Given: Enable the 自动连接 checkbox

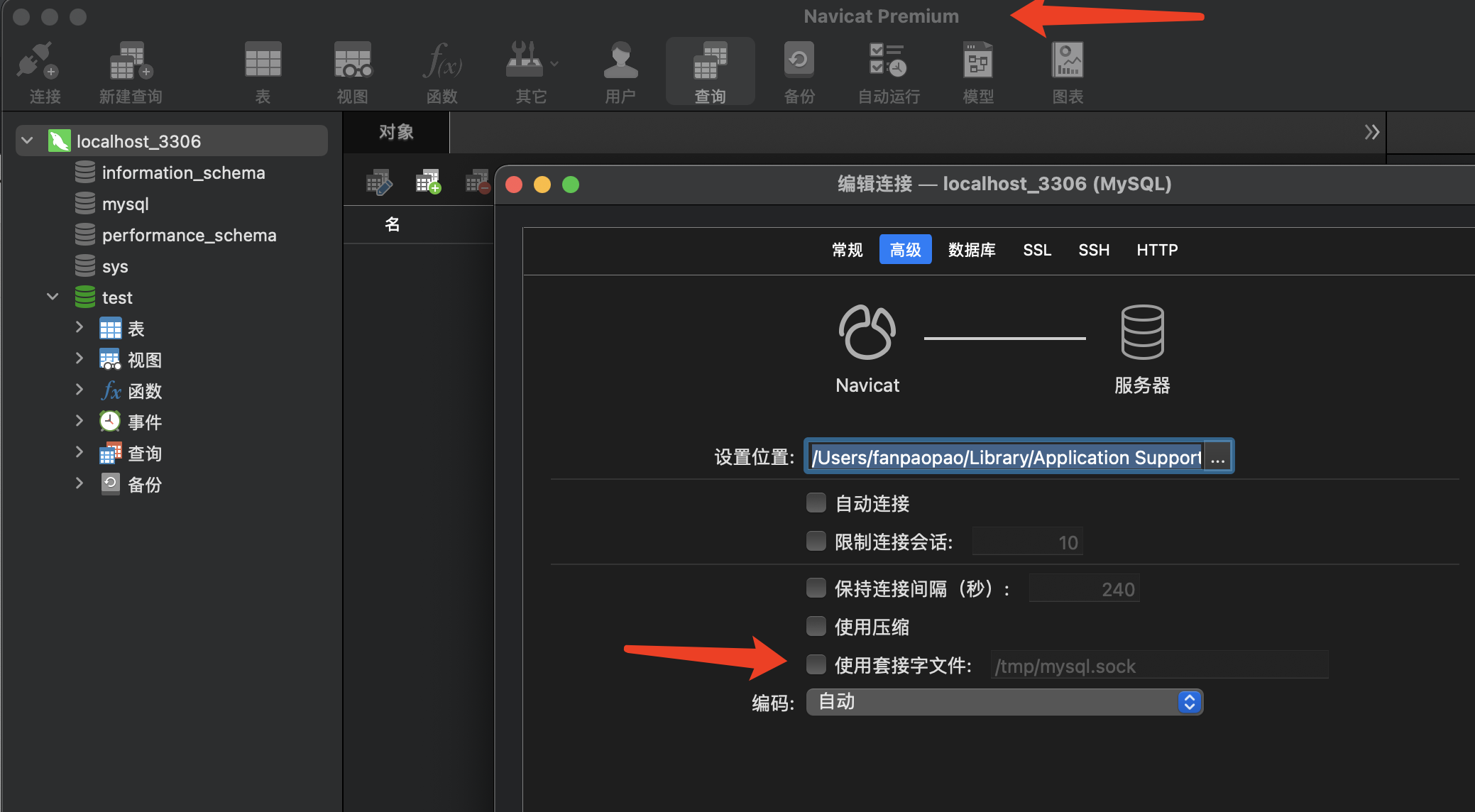Looking at the screenshot, I should point(816,503).
